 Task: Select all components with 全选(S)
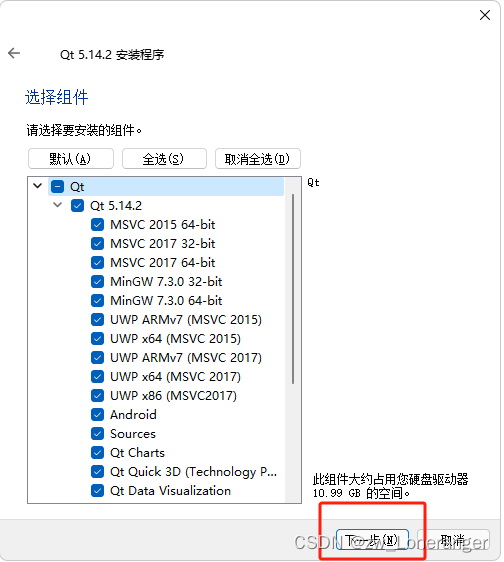164,159
